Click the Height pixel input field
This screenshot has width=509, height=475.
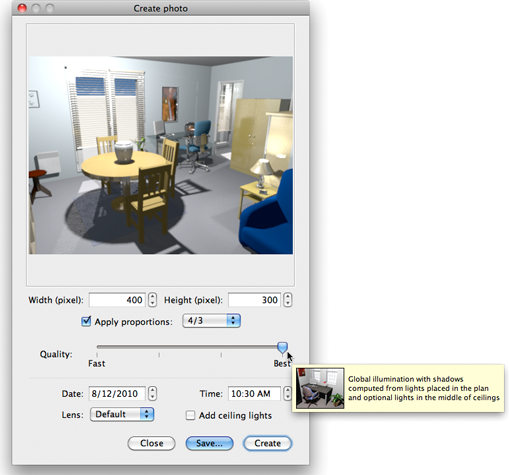point(254,300)
